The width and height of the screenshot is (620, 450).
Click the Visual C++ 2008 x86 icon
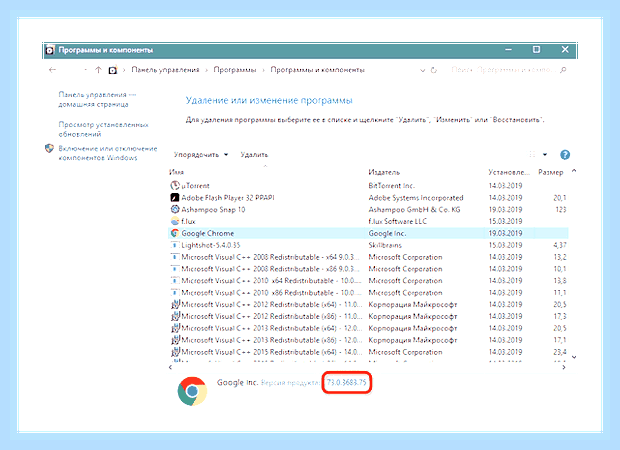coord(175,268)
